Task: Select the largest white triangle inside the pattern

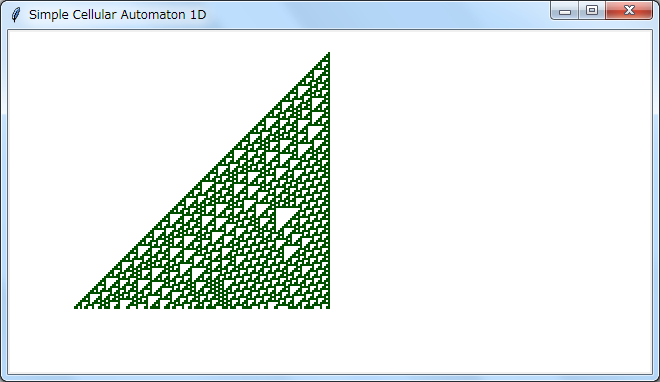Action: 285,217
